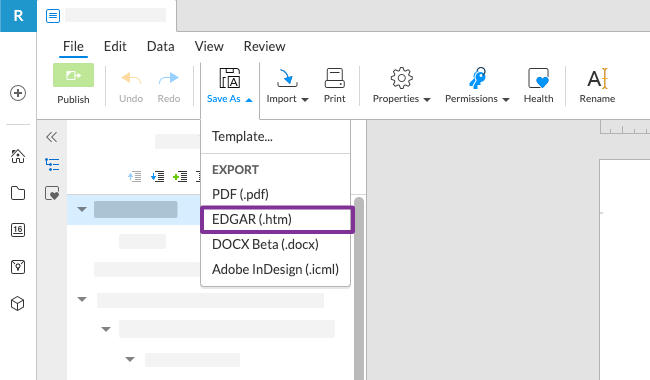Open the Data menu tab

161,46
